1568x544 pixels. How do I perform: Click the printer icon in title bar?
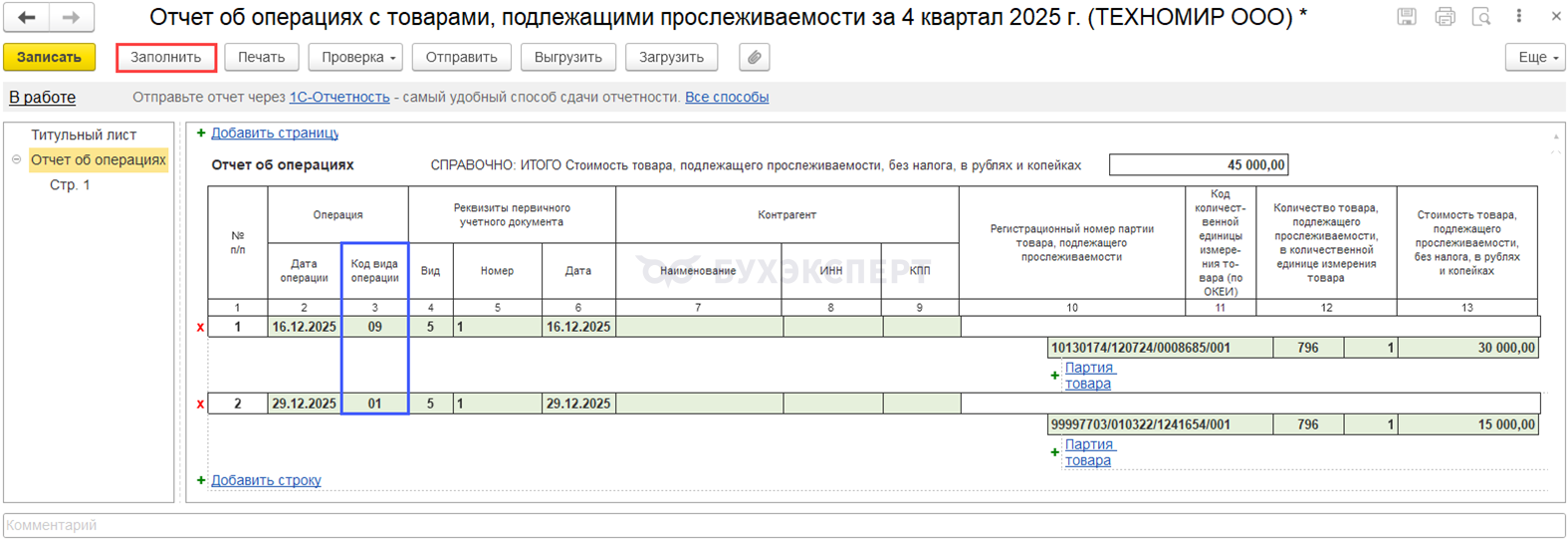coord(1445,17)
